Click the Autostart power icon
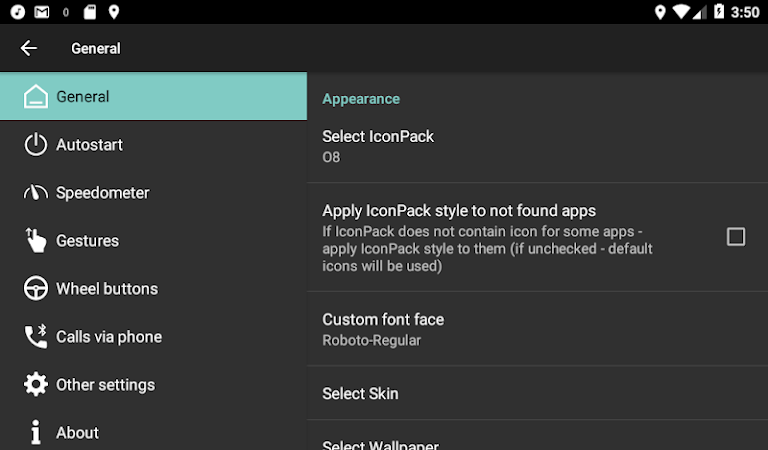Image resolution: width=768 pixels, height=450 pixels. point(36,145)
